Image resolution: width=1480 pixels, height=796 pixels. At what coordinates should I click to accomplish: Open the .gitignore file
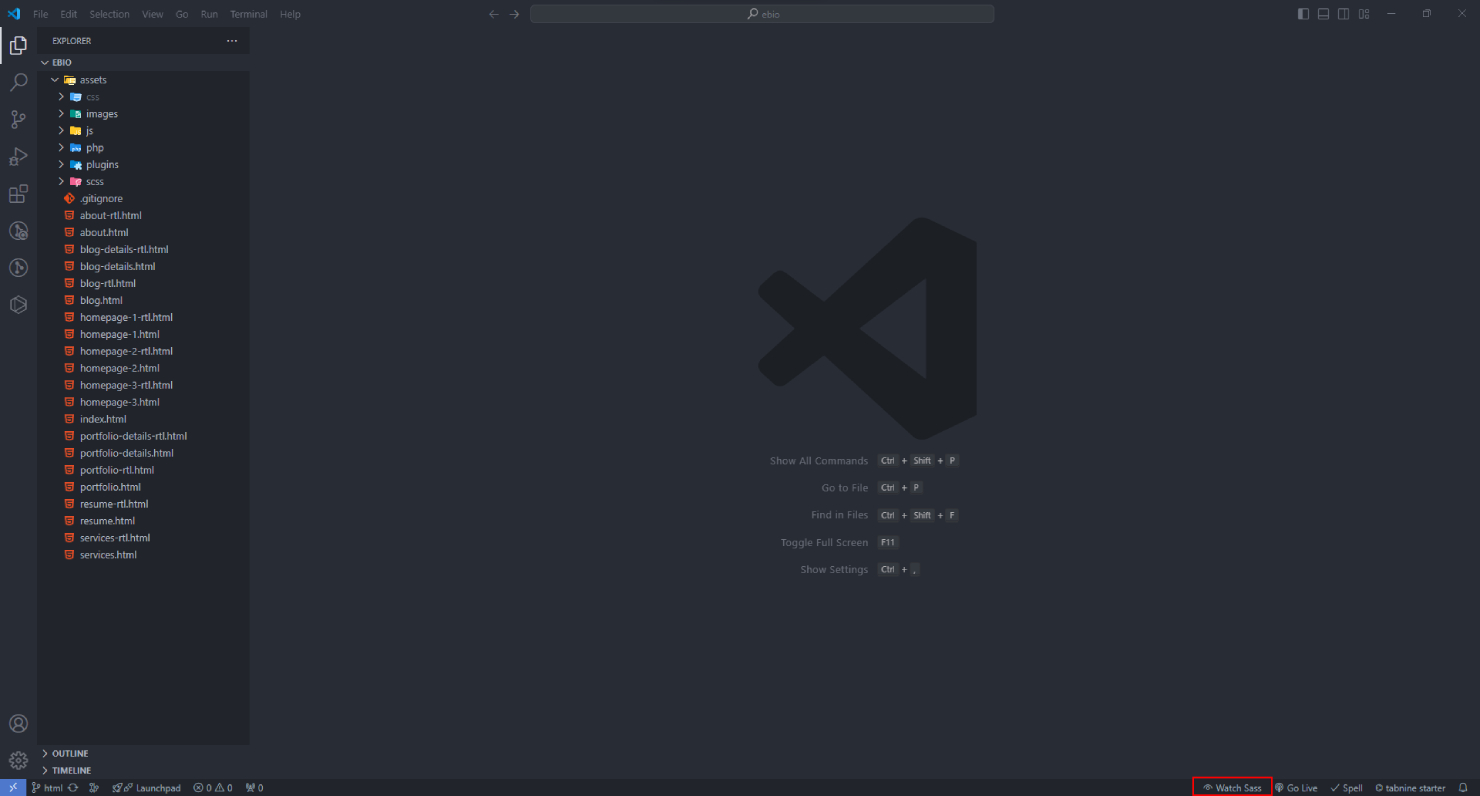(x=143, y=199)
